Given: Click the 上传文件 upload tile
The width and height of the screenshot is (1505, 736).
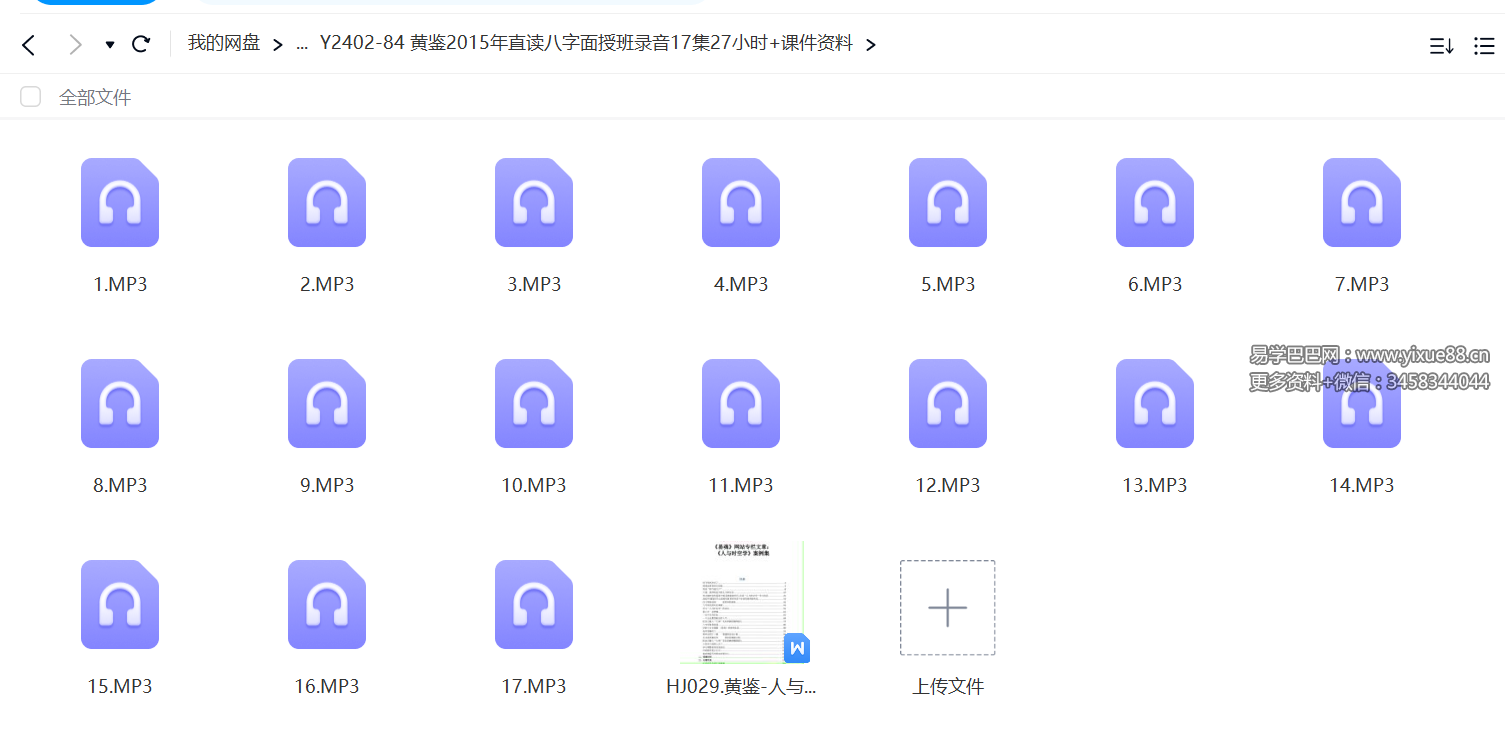Looking at the screenshot, I should pyautogui.click(x=947, y=608).
